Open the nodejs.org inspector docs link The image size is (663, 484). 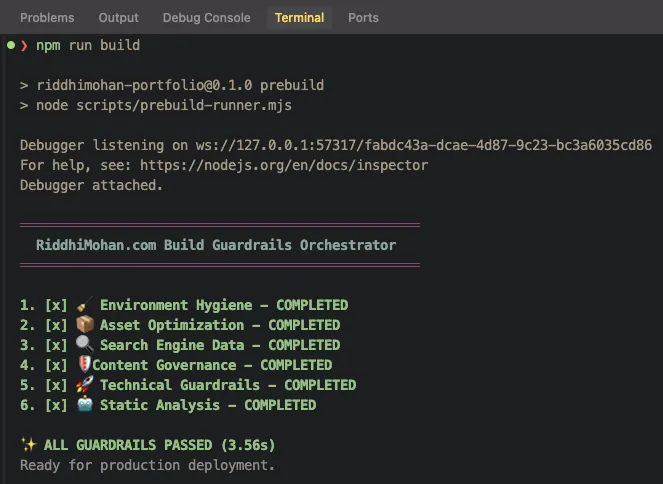coord(284,165)
